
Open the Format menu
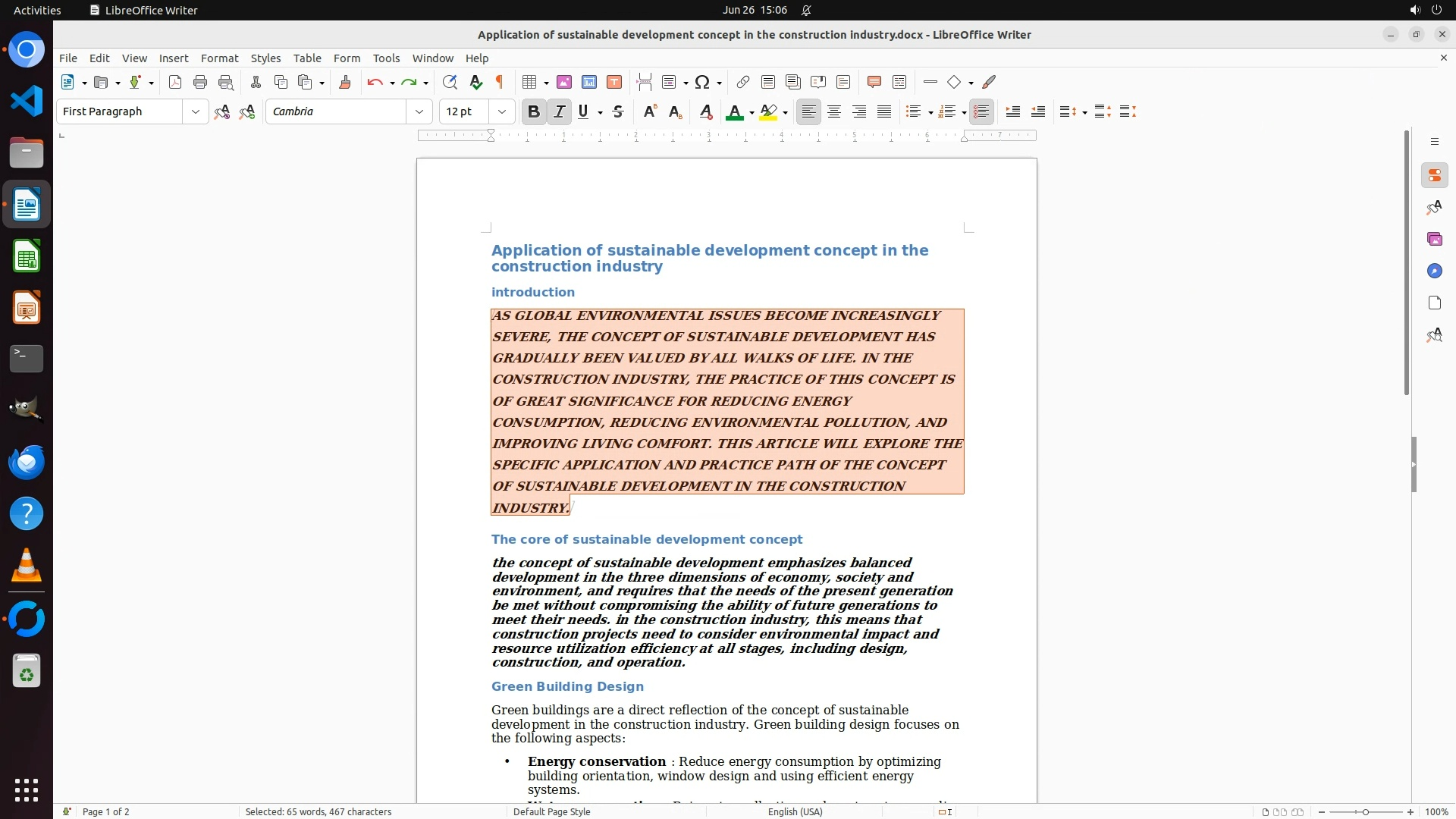click(x=219, y=58)
